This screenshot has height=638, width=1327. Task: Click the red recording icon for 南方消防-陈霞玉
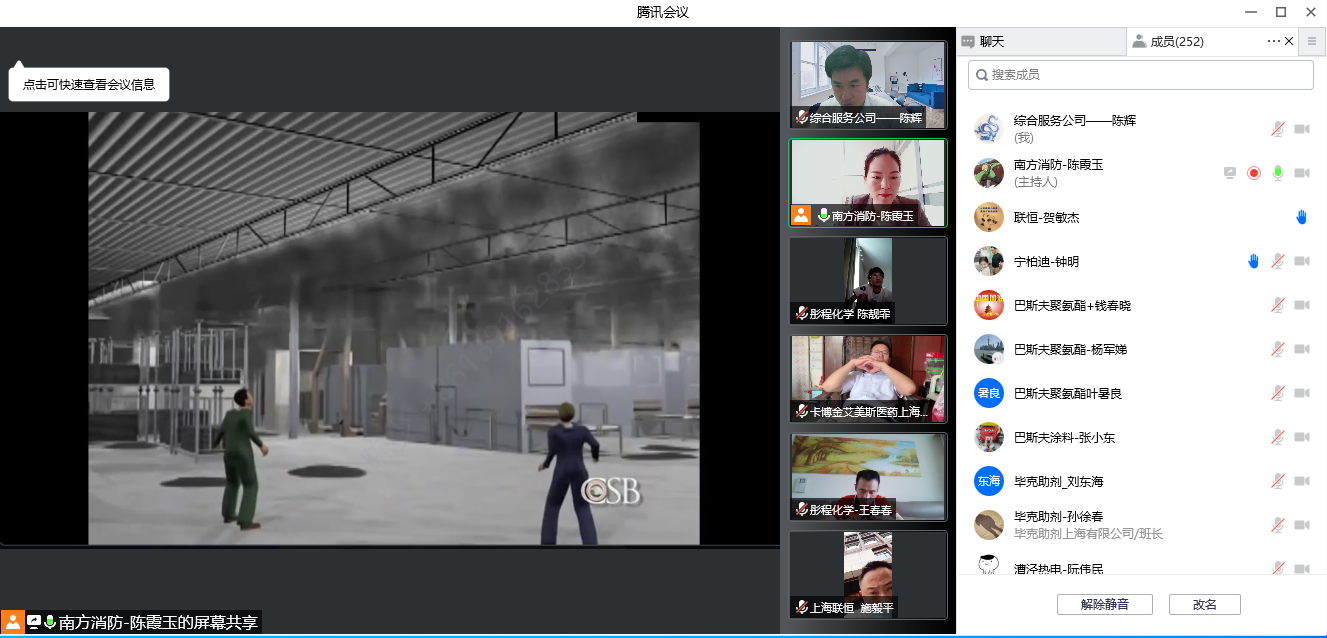[1254, 173]
